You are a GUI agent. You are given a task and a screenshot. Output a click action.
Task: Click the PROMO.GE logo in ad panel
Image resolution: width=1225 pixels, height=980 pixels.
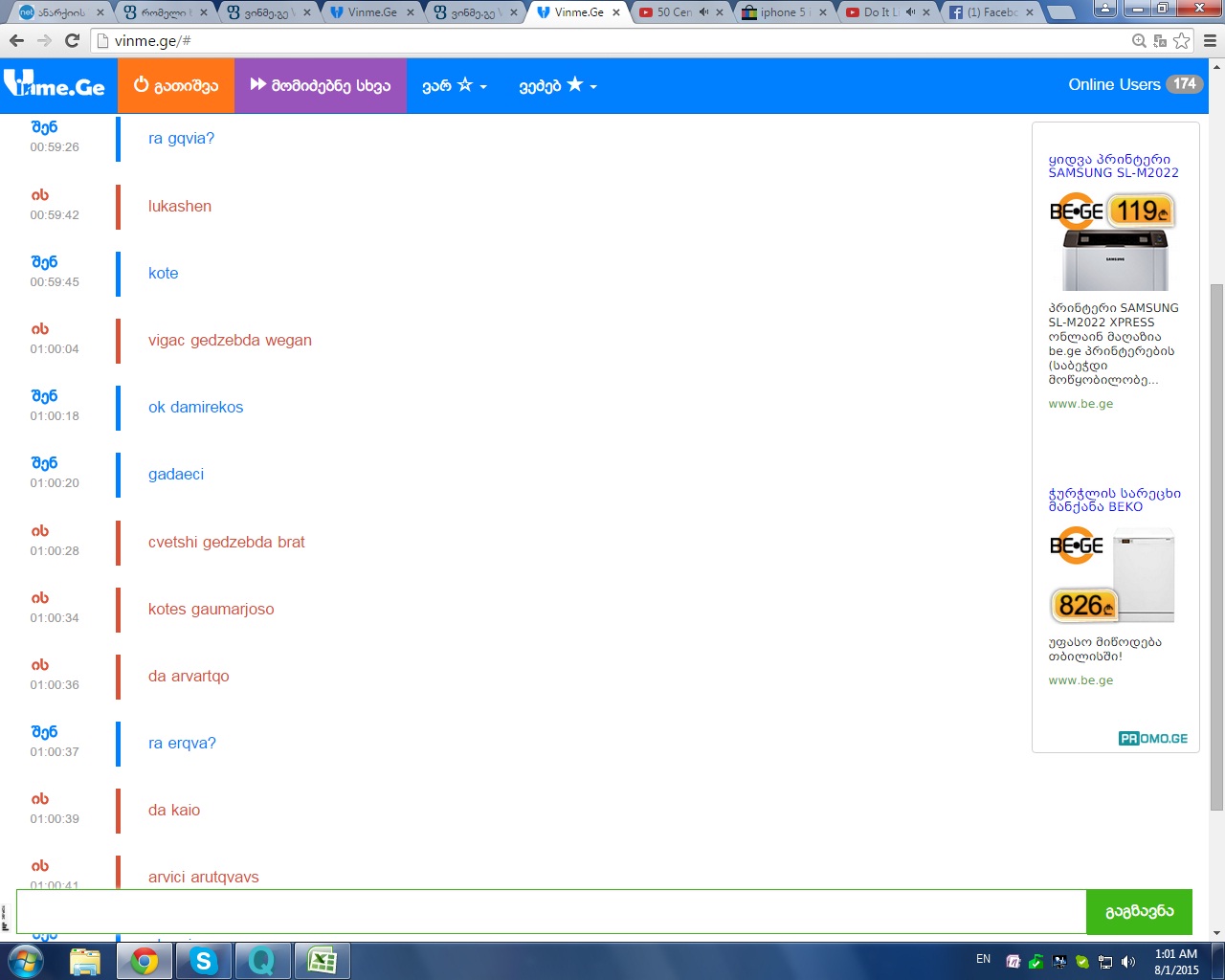point(1153,739)
